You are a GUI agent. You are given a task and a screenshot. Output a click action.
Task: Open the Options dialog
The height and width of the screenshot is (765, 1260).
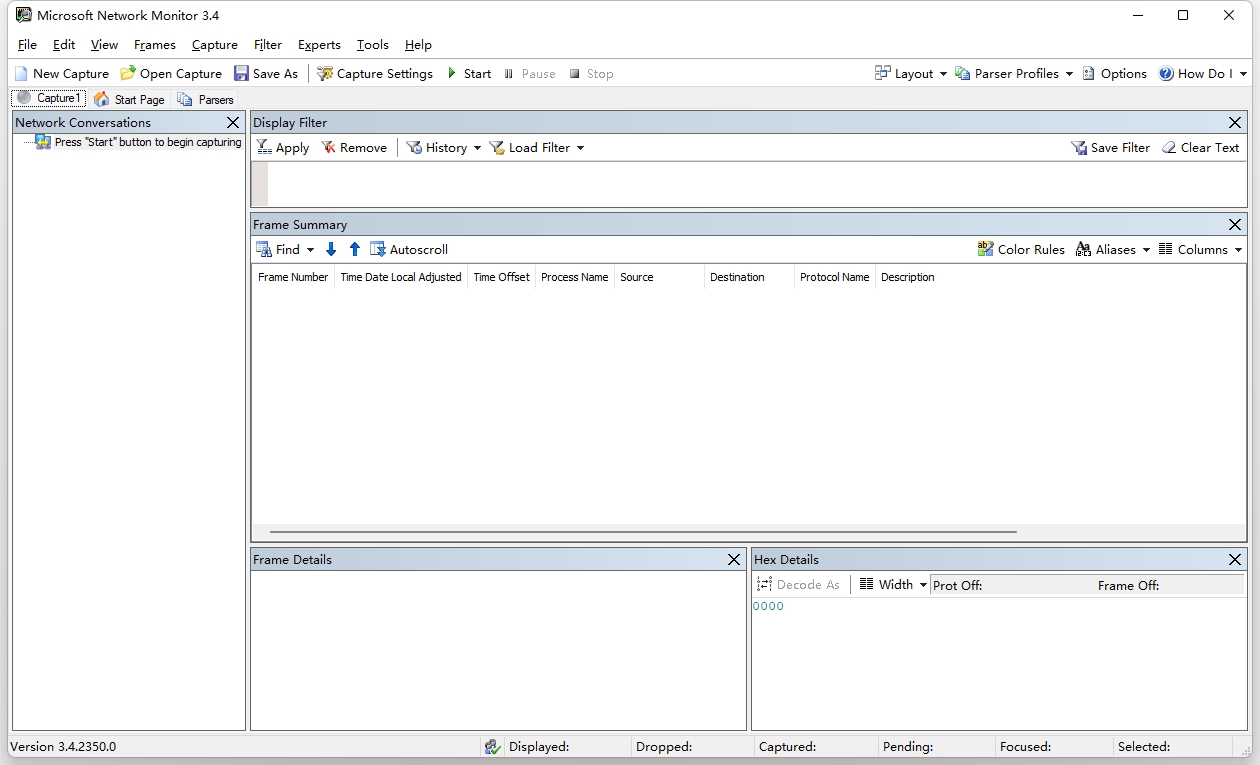pos(1114,73)
